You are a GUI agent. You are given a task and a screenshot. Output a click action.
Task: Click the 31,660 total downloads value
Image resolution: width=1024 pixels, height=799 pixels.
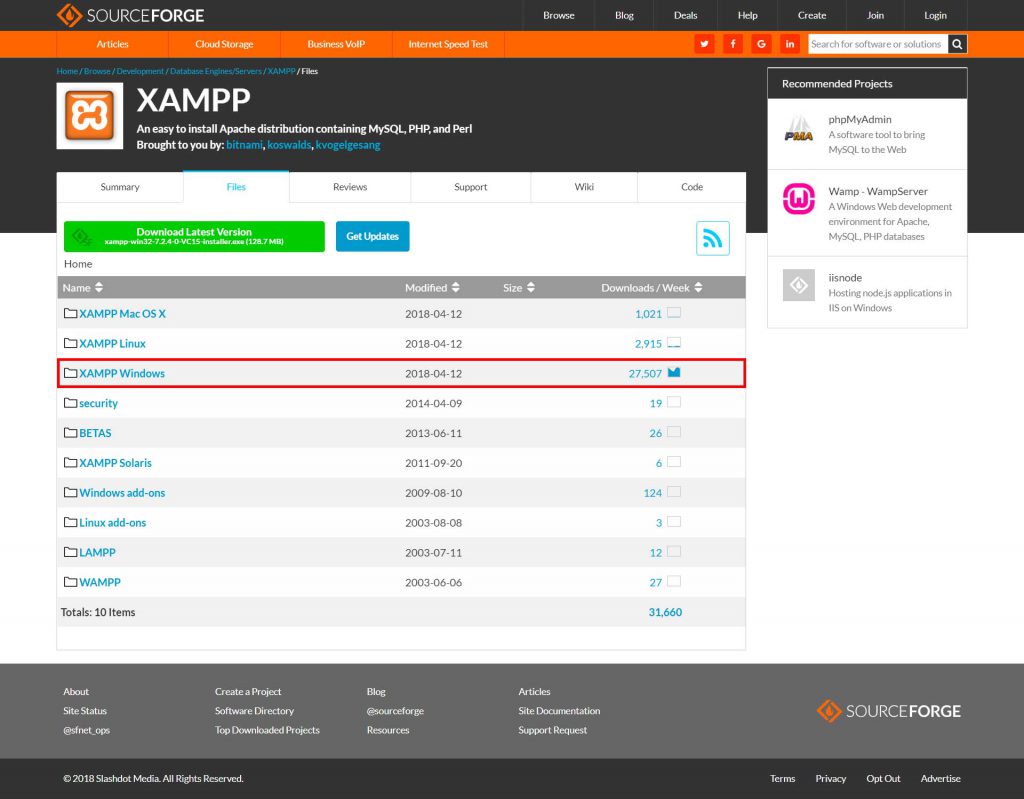coord(665,612)
